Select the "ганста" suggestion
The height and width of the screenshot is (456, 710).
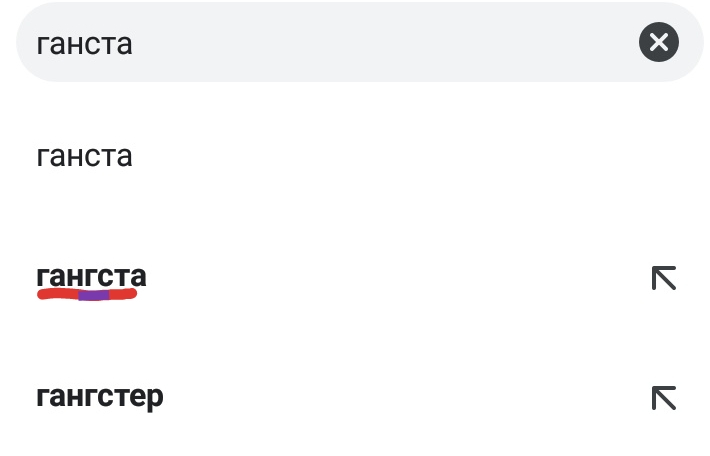coord(84,156)
